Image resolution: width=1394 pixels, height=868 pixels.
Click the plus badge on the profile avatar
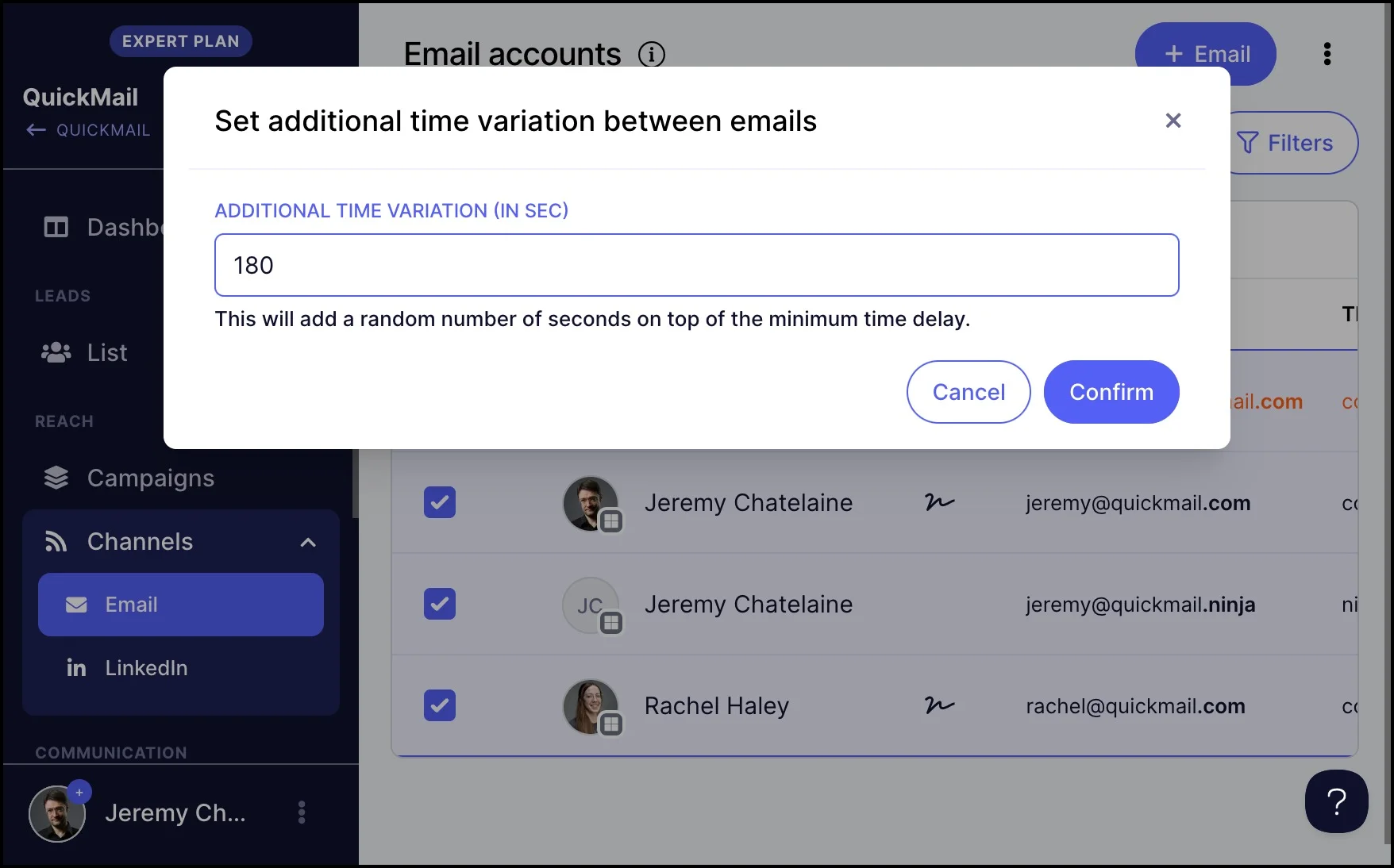coord(79,792)
